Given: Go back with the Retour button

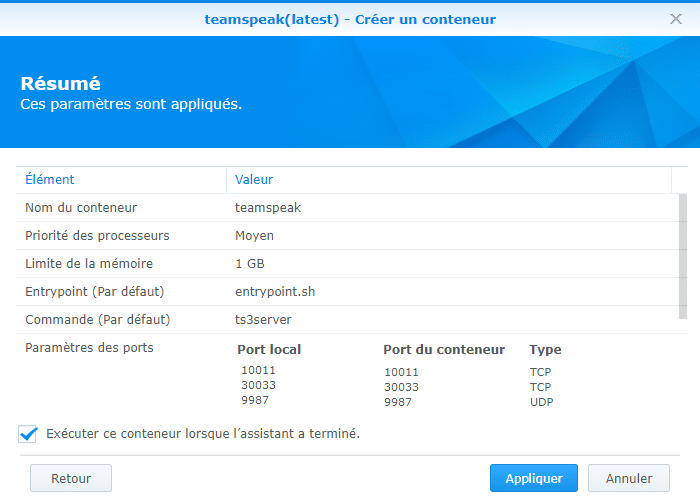Looking at the screenshot, I should point(71,479).
